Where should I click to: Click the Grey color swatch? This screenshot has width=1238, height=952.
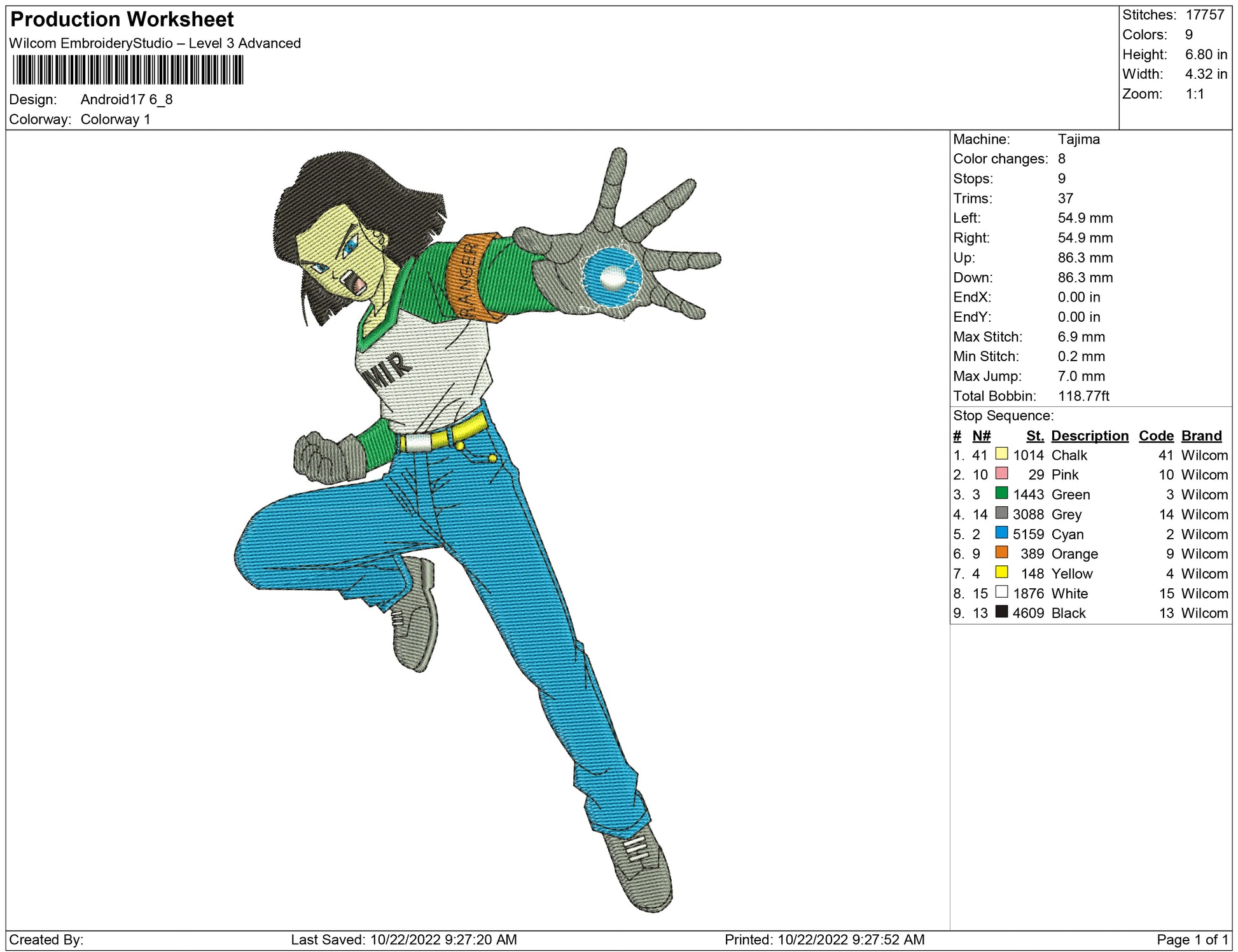point(1001,513)
